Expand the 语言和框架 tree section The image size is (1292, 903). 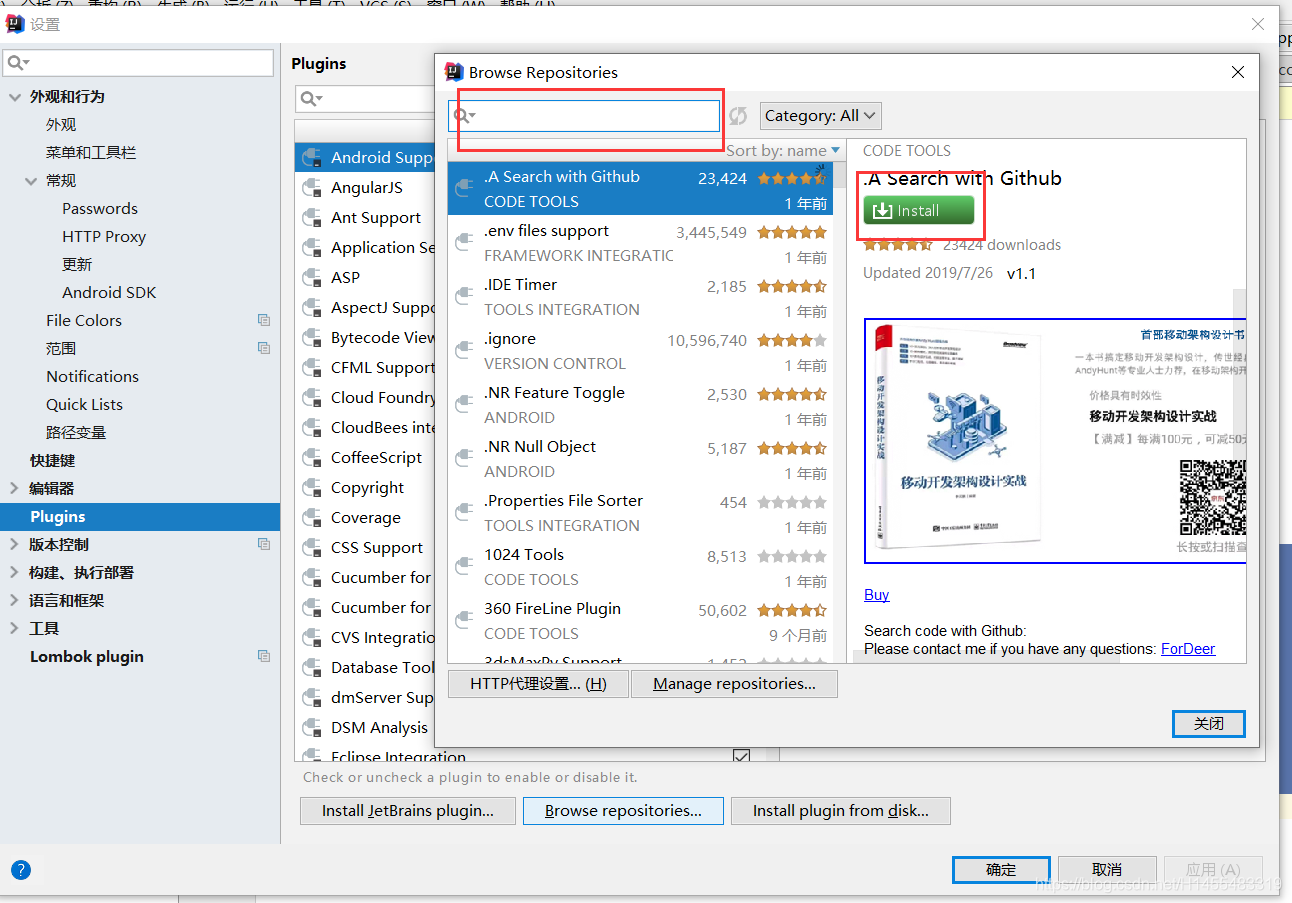pyautogui.click(x=14, y=600)
